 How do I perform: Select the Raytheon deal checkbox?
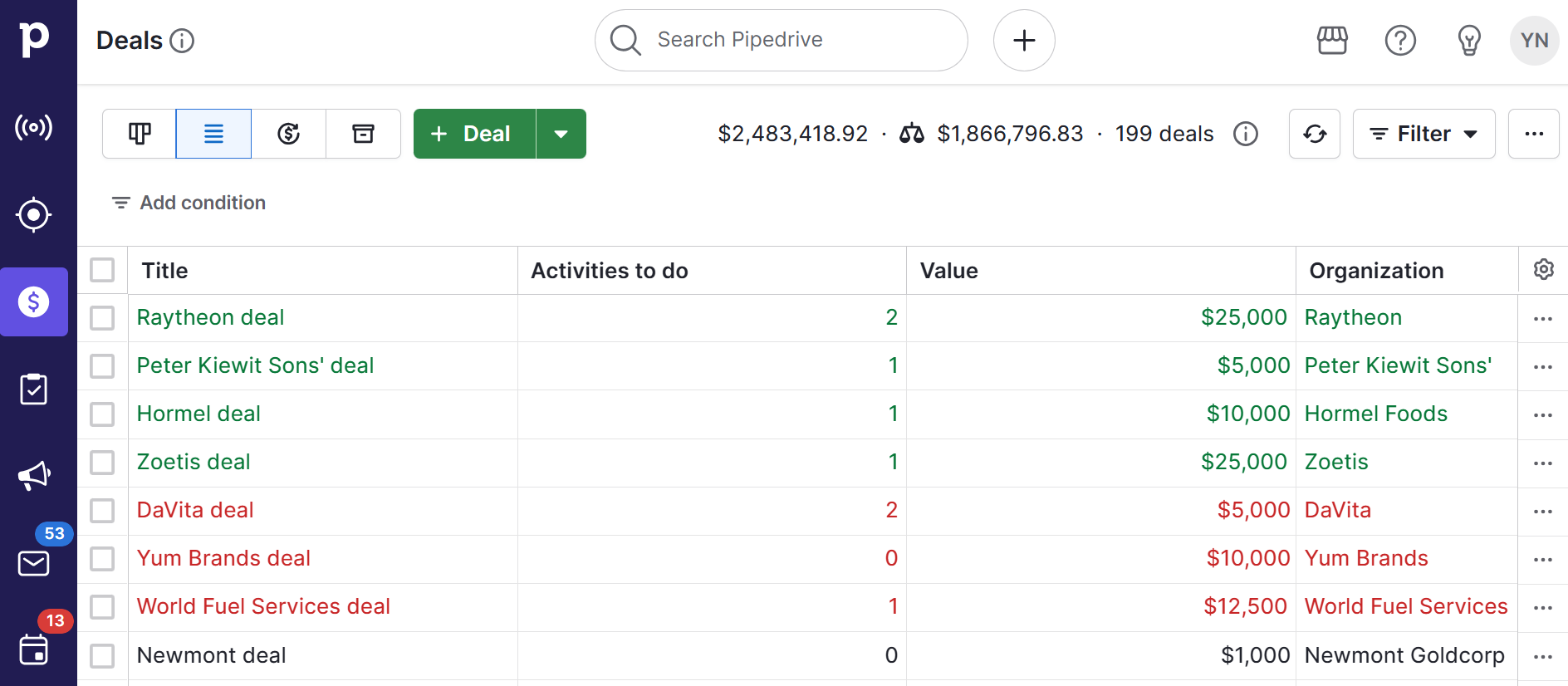tap(102, 318)
